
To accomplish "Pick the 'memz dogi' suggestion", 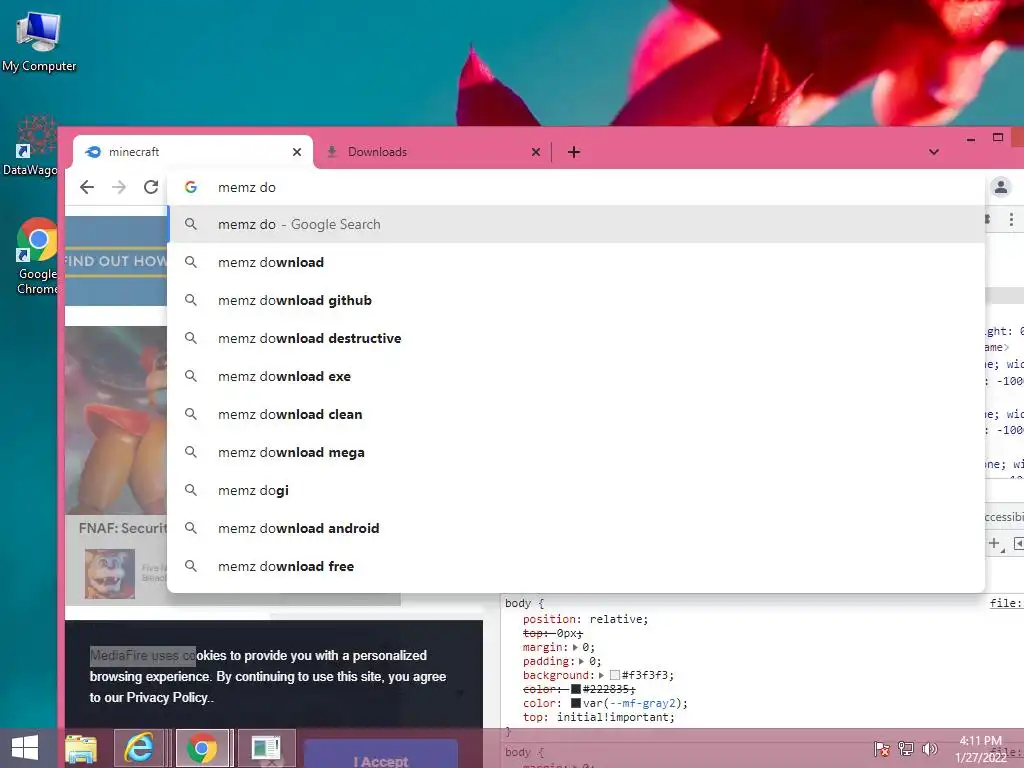I will (576, 490).
